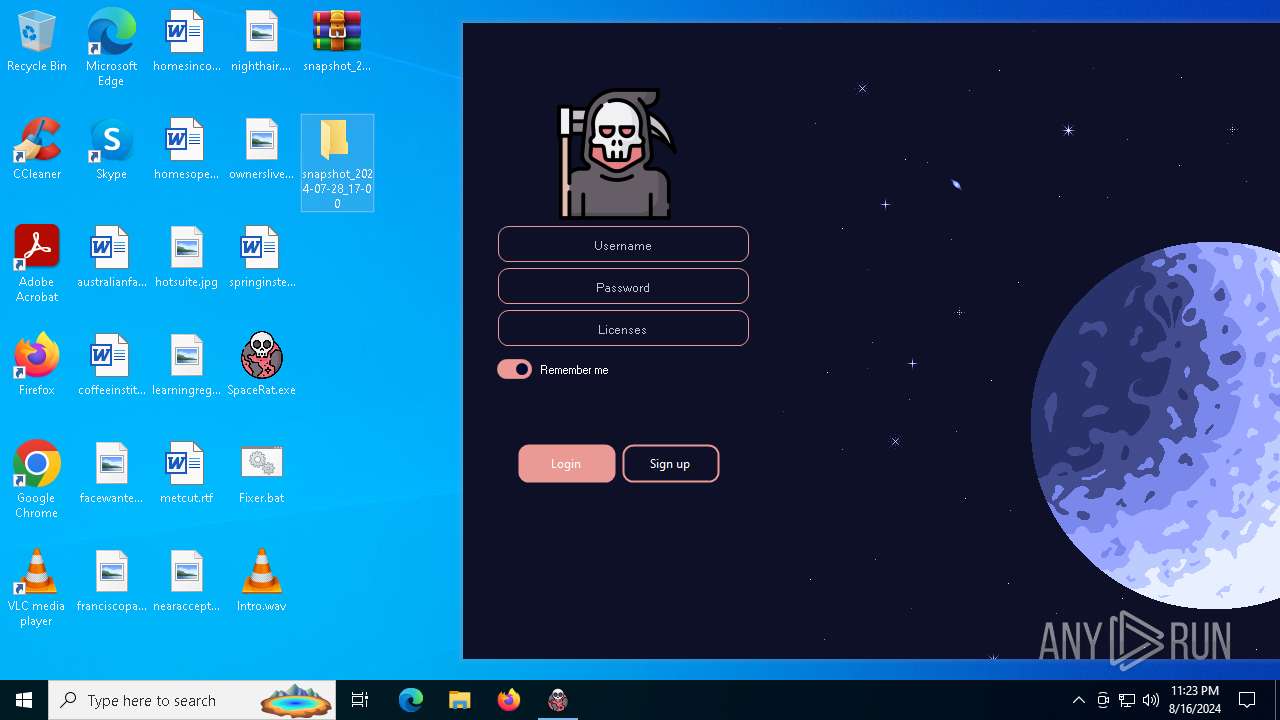Select the nighthair... image file icon
The image size is (1280, 720).
(261, 42)
